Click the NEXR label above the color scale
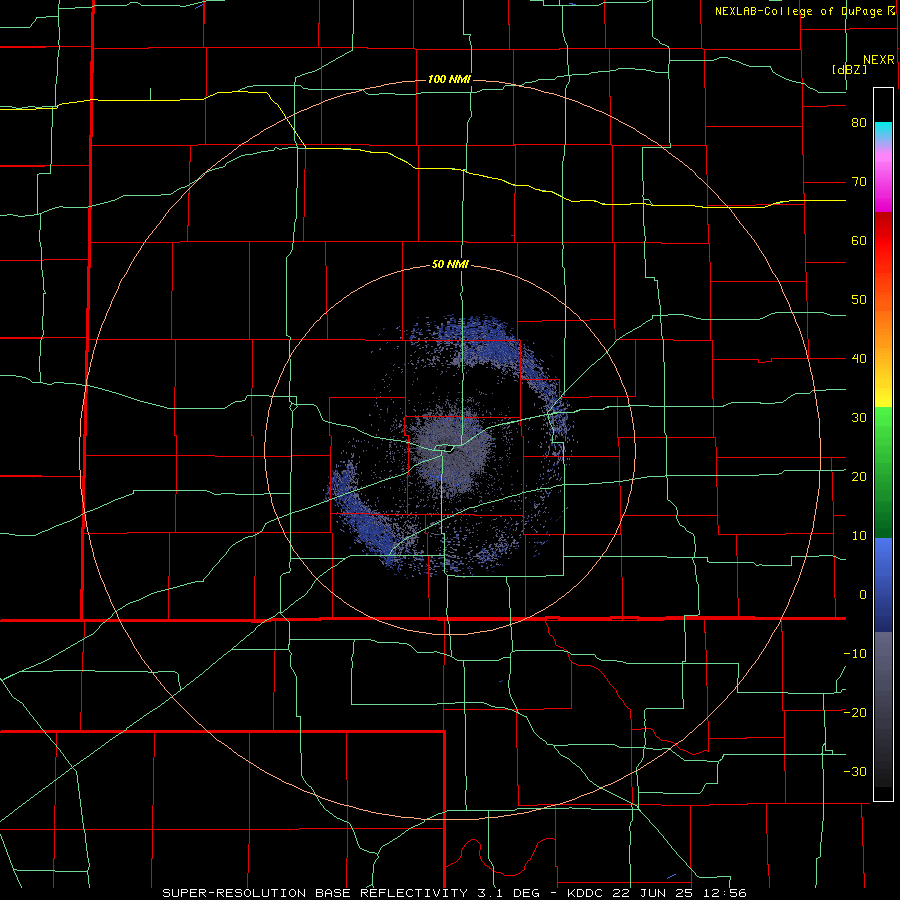900x900 pixels. [x=878, y=60]
